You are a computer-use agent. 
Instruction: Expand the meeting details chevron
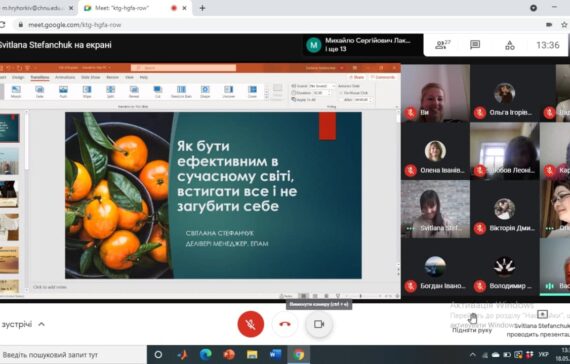pyautogui.click(x=41, y=324)
